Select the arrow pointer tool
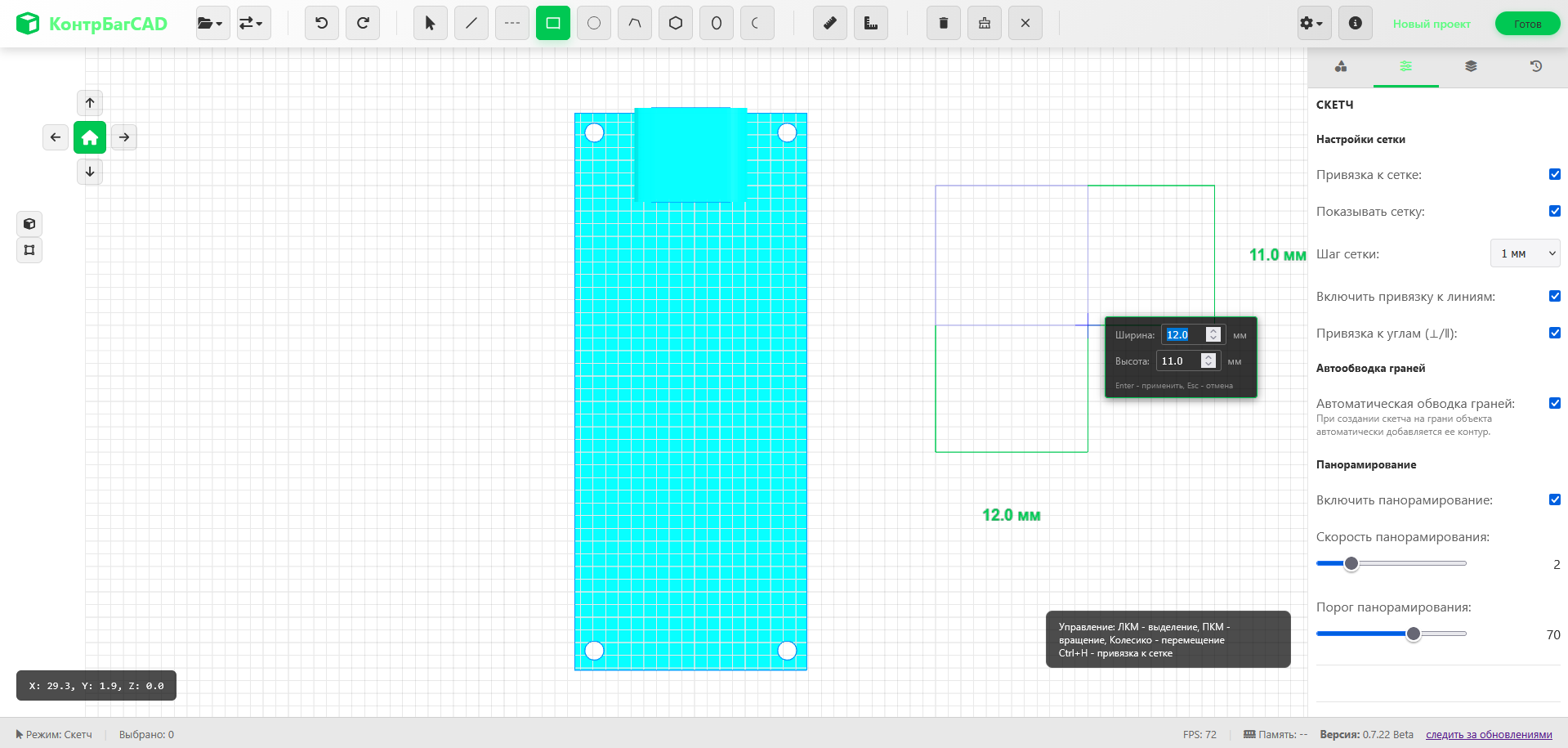The height and width of the screenshot is (748, 1568). (x=431, y=24)
